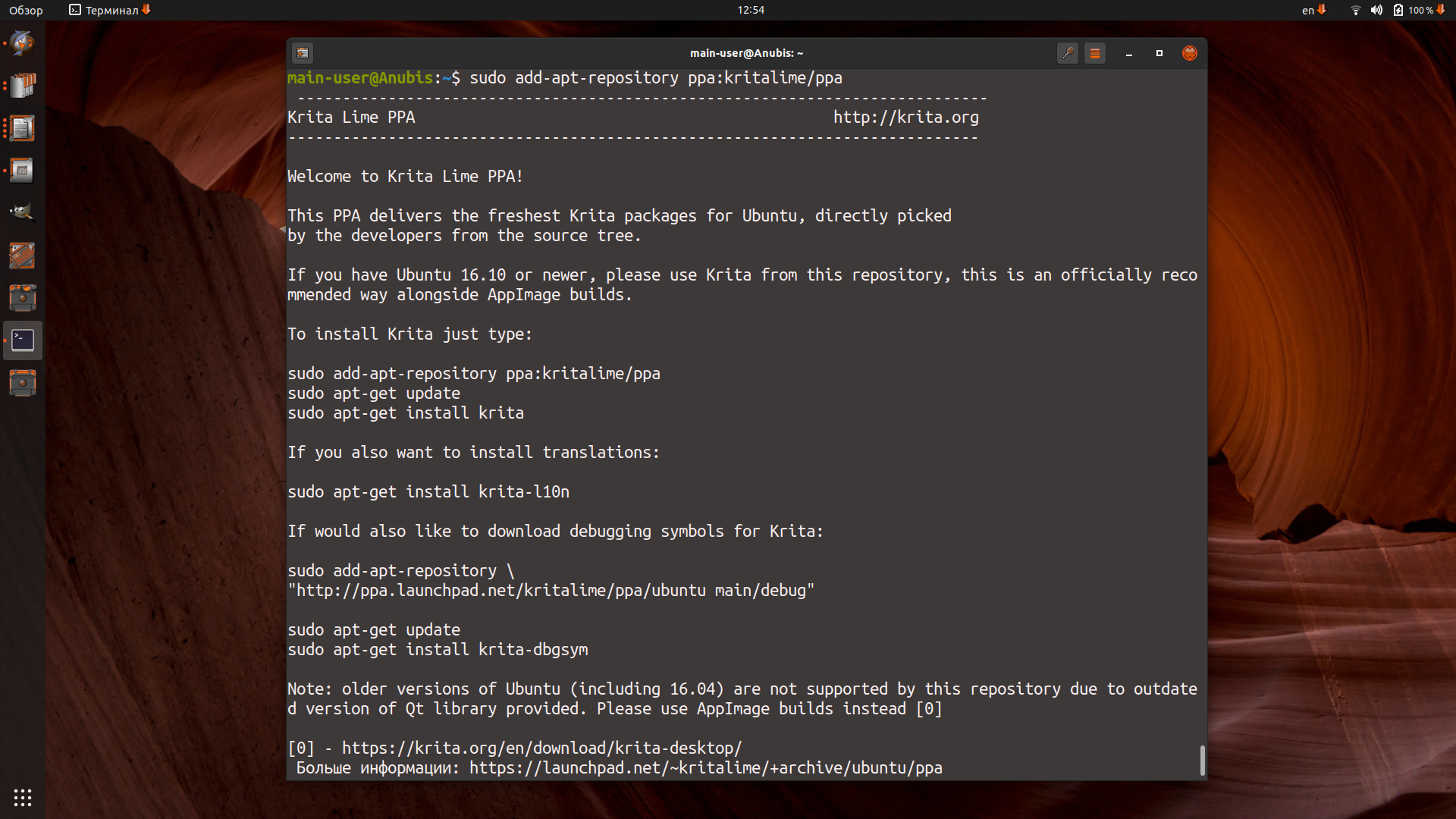Click the debugging symbols for Krita line
This screenshot has width=1456, height=819.
click(555, 532)
